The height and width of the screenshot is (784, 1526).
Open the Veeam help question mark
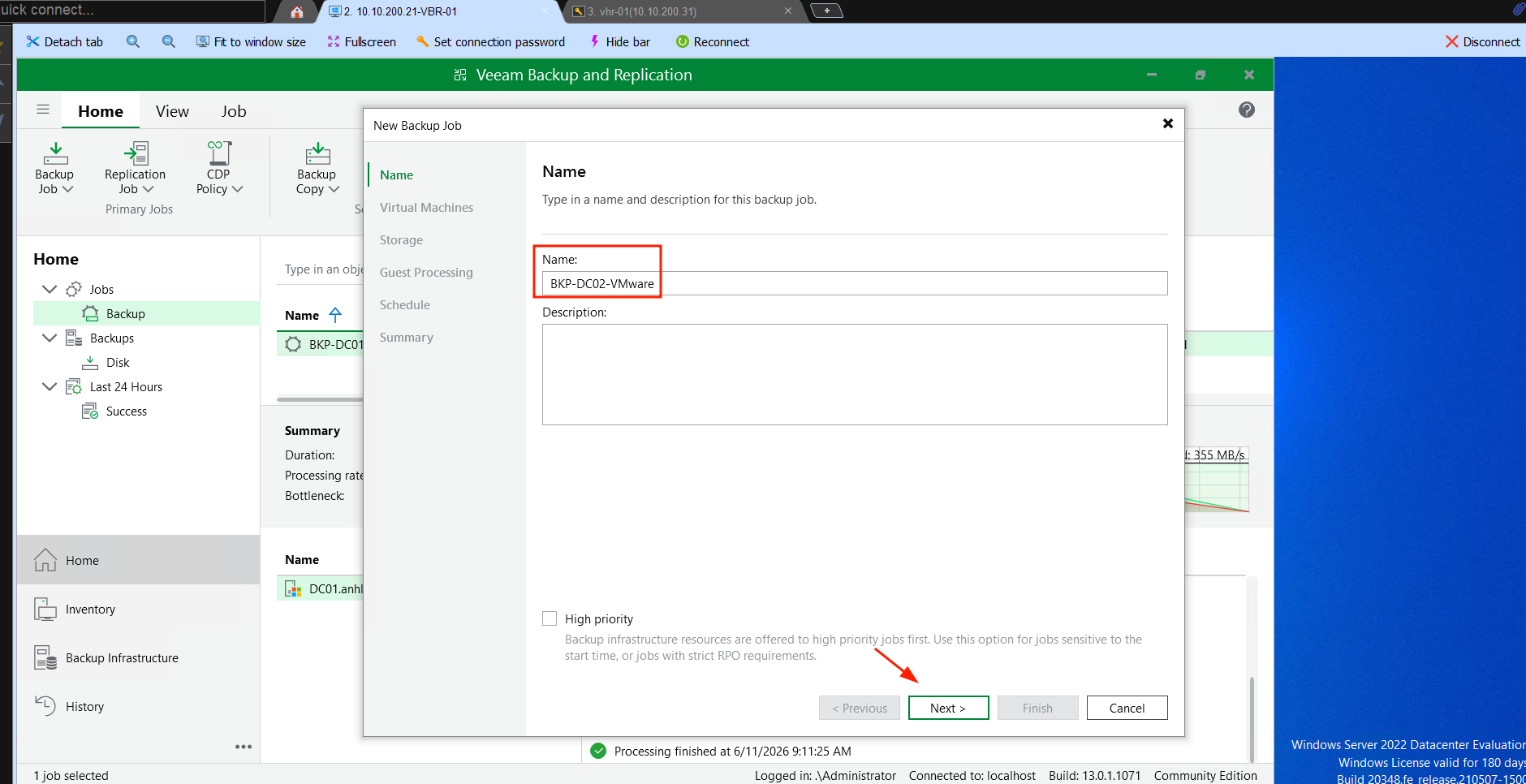1247,110
